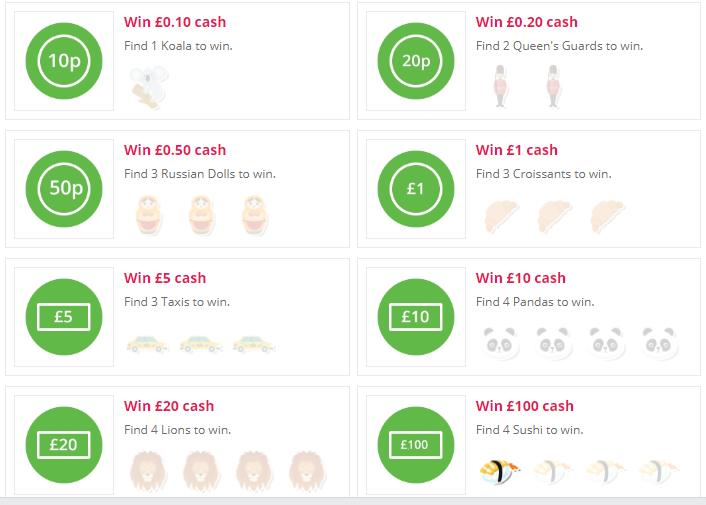
Task: Click 'Find 3 Croissants to win' text
Action: point(543,174)
